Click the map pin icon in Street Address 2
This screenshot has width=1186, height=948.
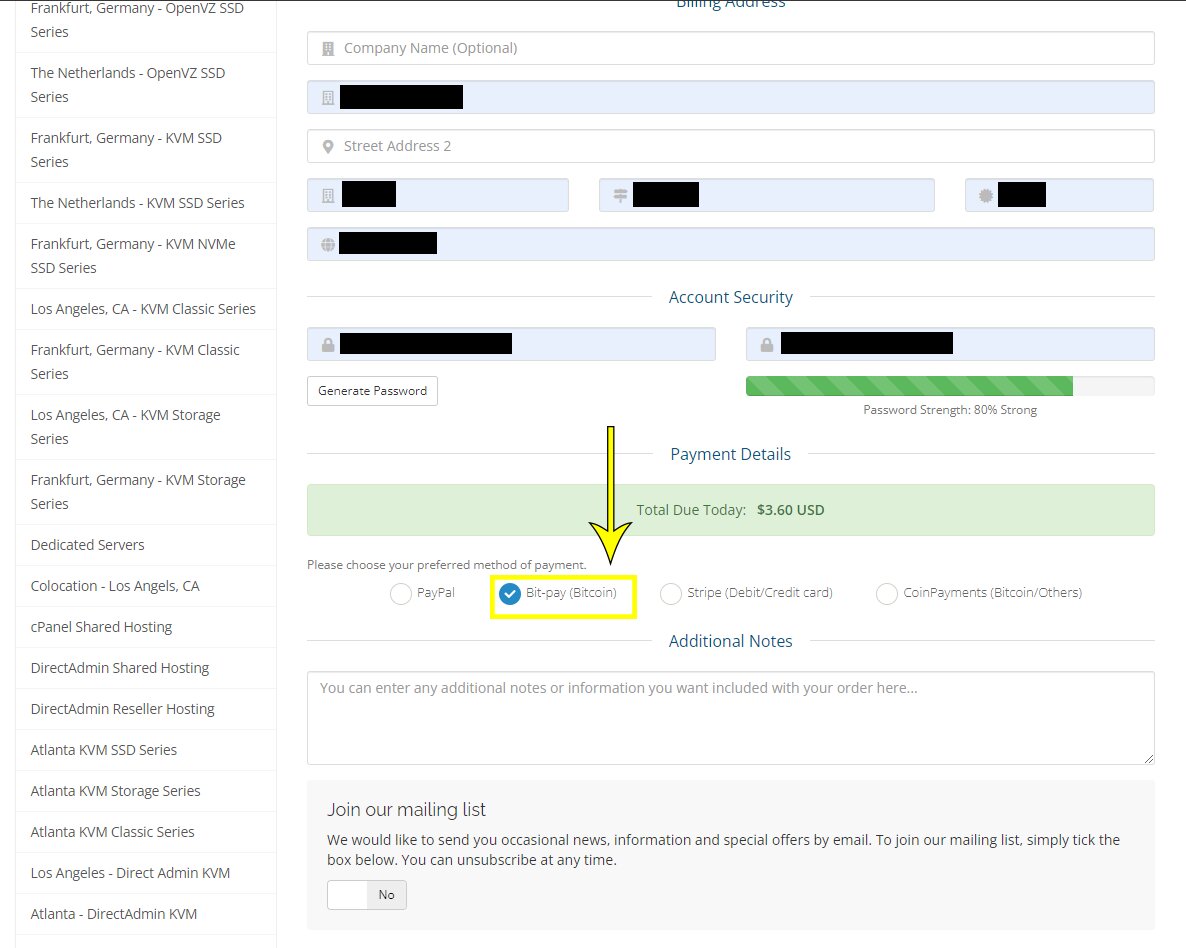(328, 147)
